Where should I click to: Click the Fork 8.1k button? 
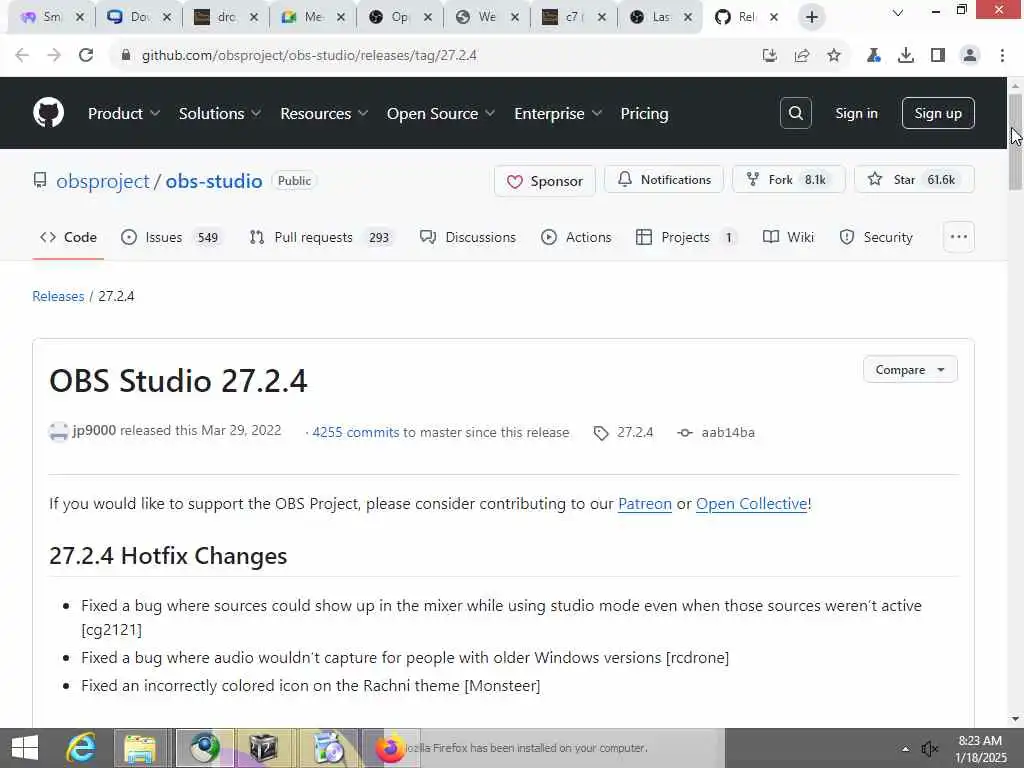tap(789, 180)
